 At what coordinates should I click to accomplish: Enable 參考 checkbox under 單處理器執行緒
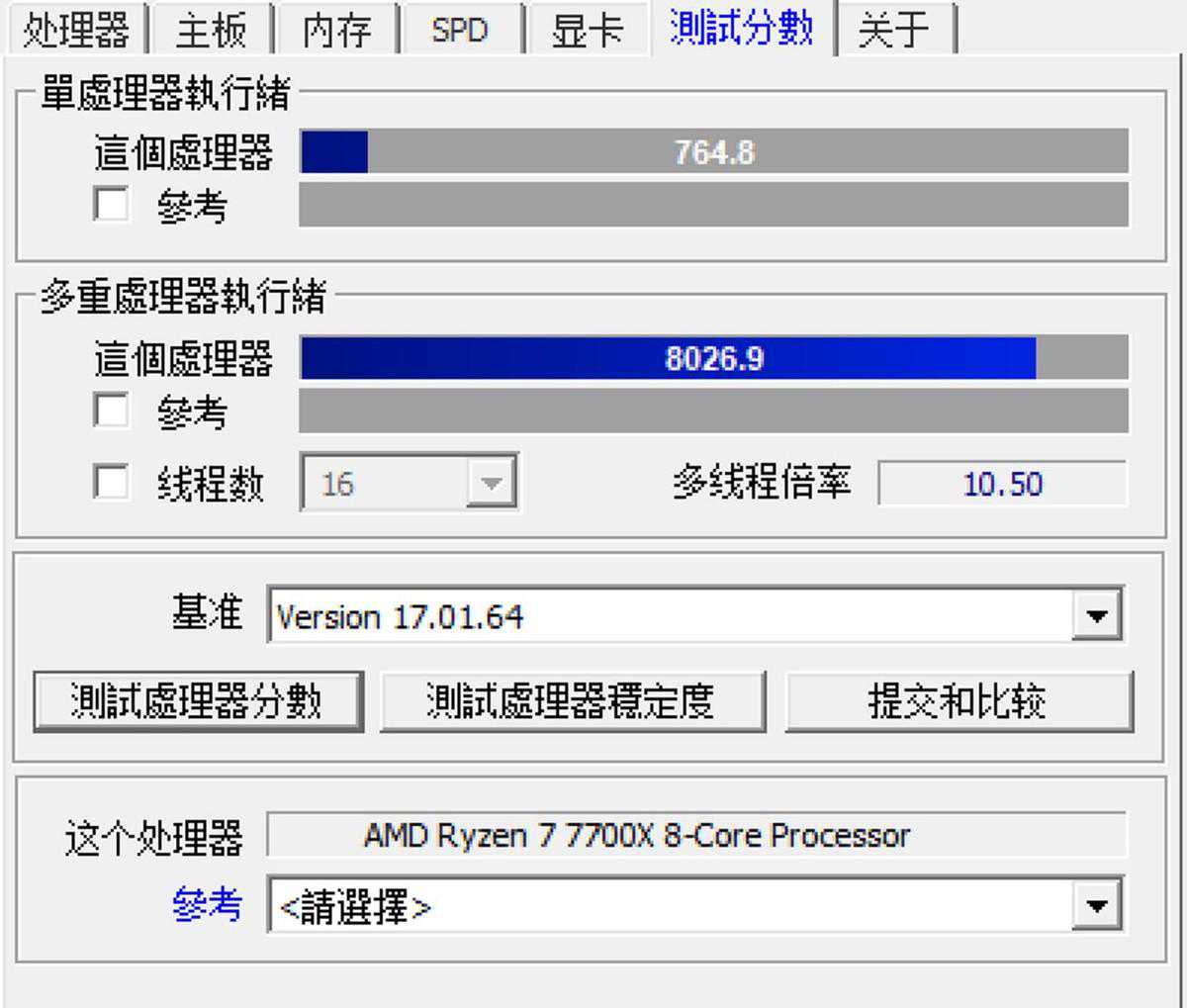tap(111, 205)
